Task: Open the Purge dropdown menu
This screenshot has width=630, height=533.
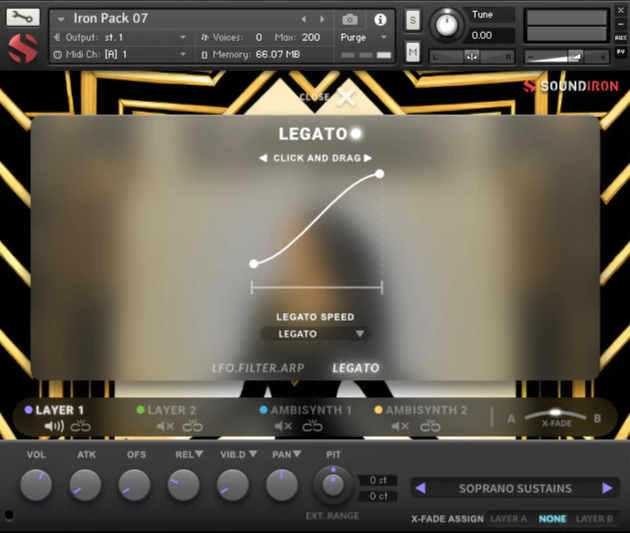Action: (x=365, y=37)
